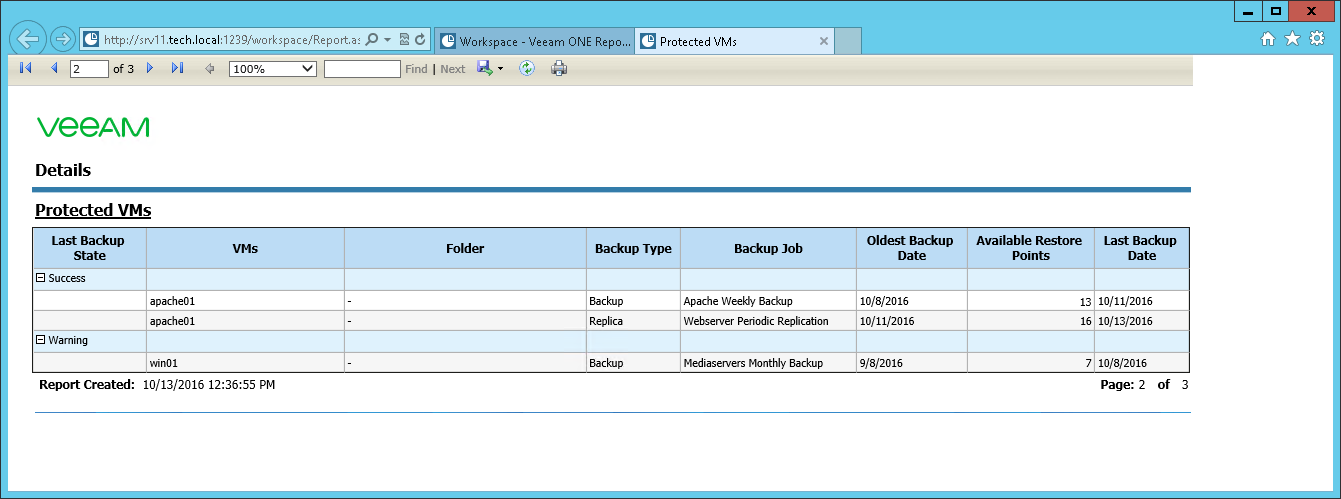Click the 10/13/2016 last backup date cell
Screen dimensions: 1341x499
pyautogui.click(x=1141, y=321)
